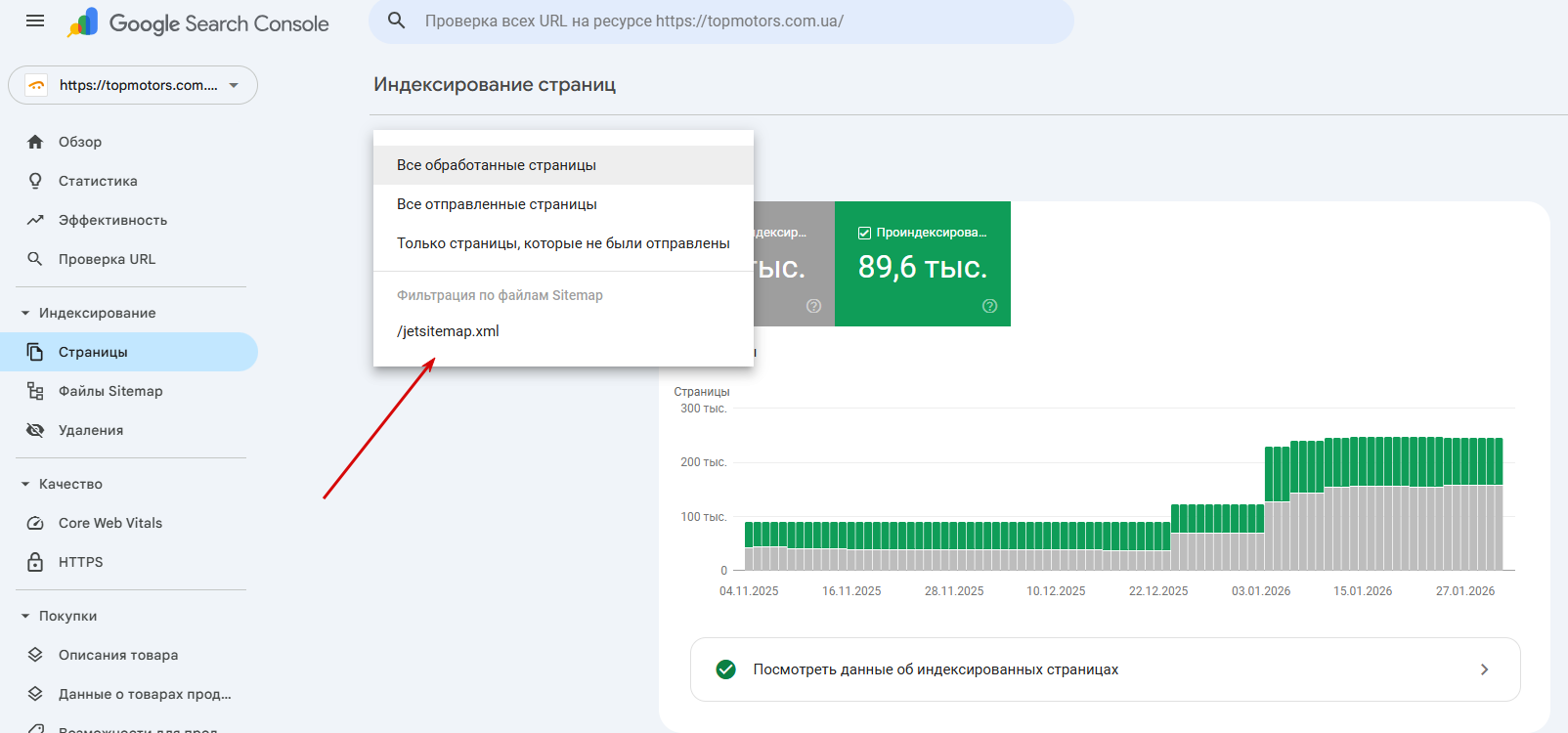
Task: Open Core Web Vitals report
Action: [x=129, y=523]
